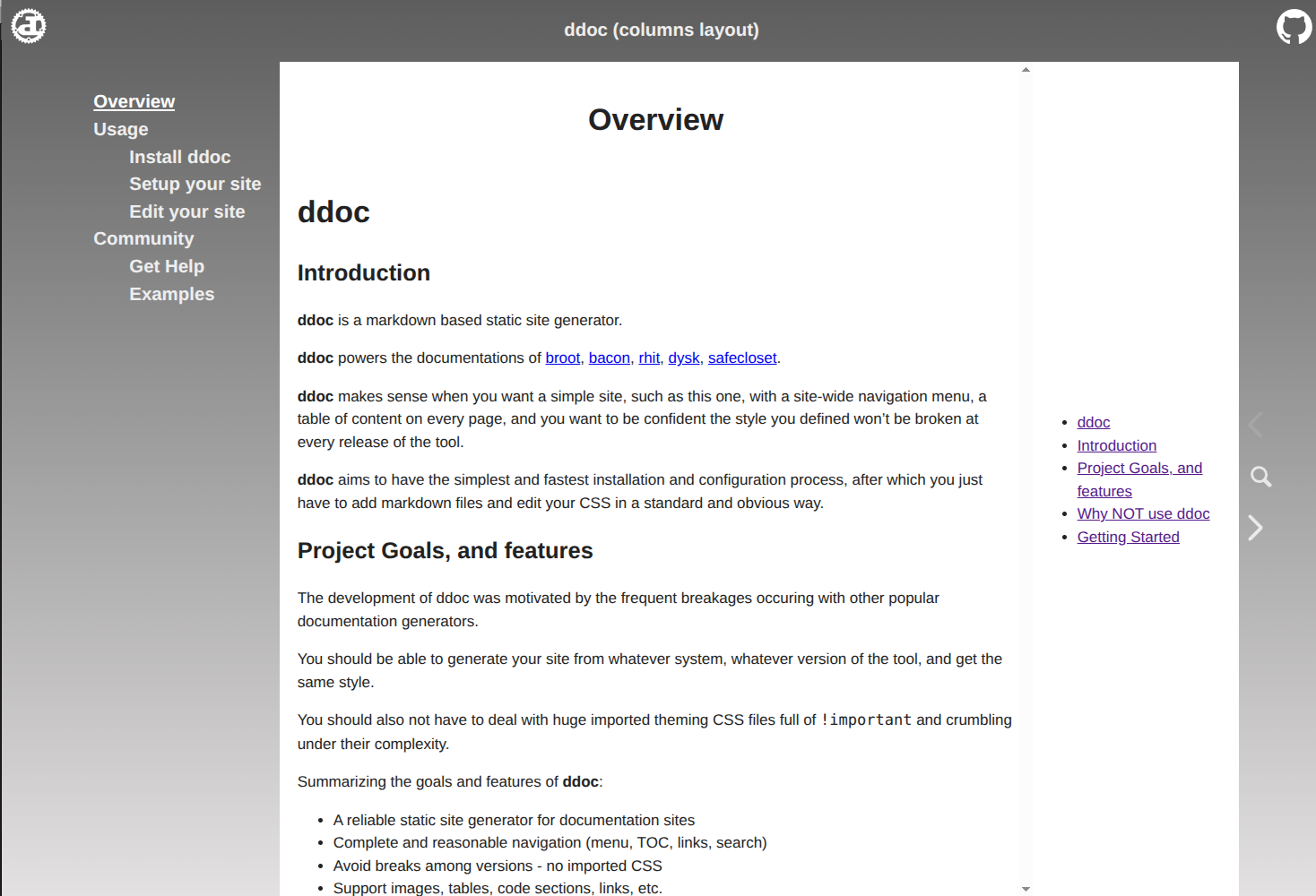Go to next page arrow
Image resolution: width=1316 pixels, height=896 pixels.
pos(1255,528)
